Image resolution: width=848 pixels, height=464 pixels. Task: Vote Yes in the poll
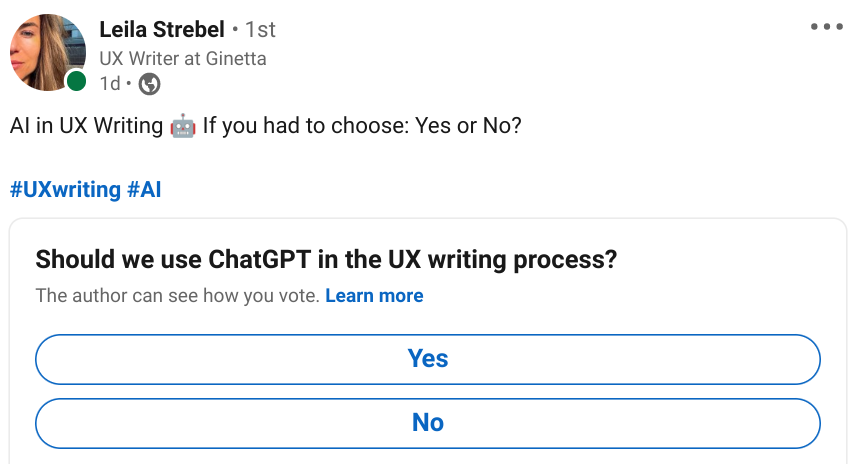428,359
